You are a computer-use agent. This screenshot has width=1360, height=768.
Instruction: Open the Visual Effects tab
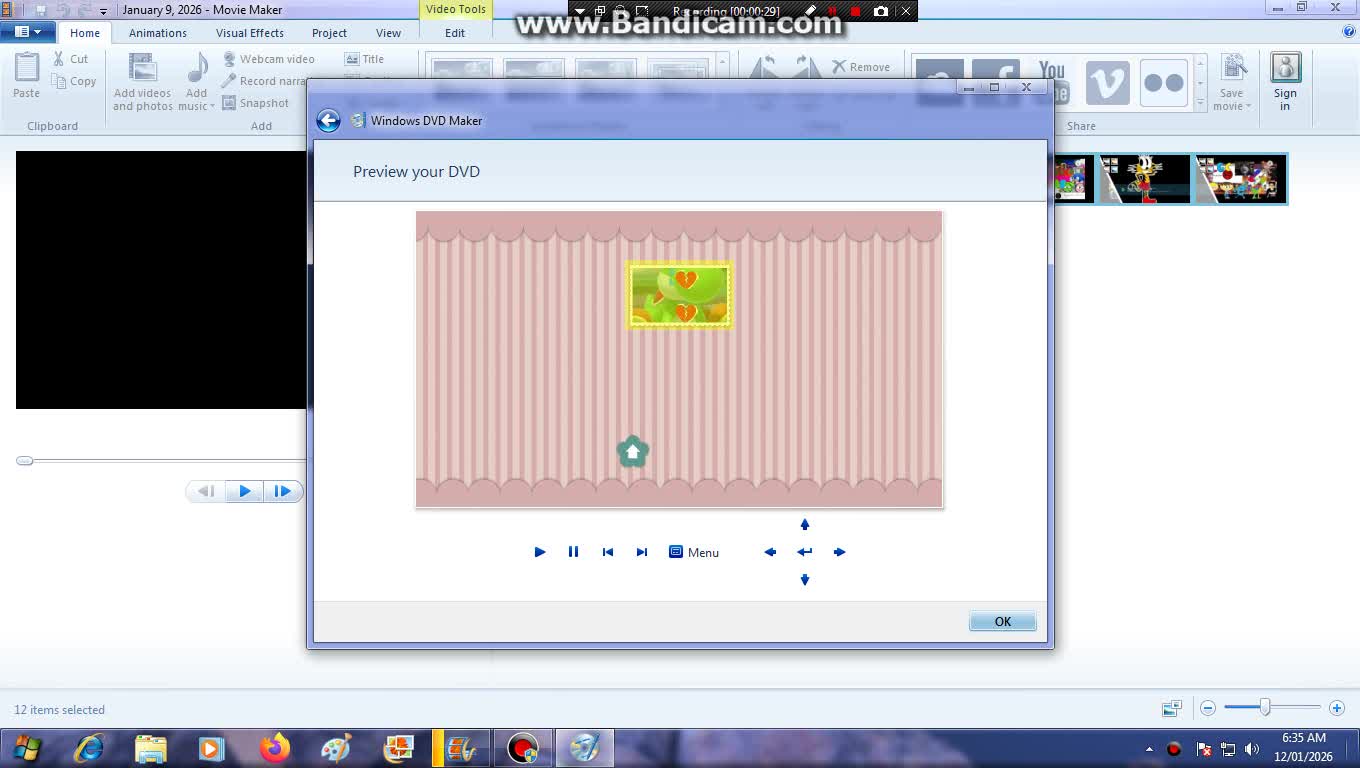click(249, 33)
